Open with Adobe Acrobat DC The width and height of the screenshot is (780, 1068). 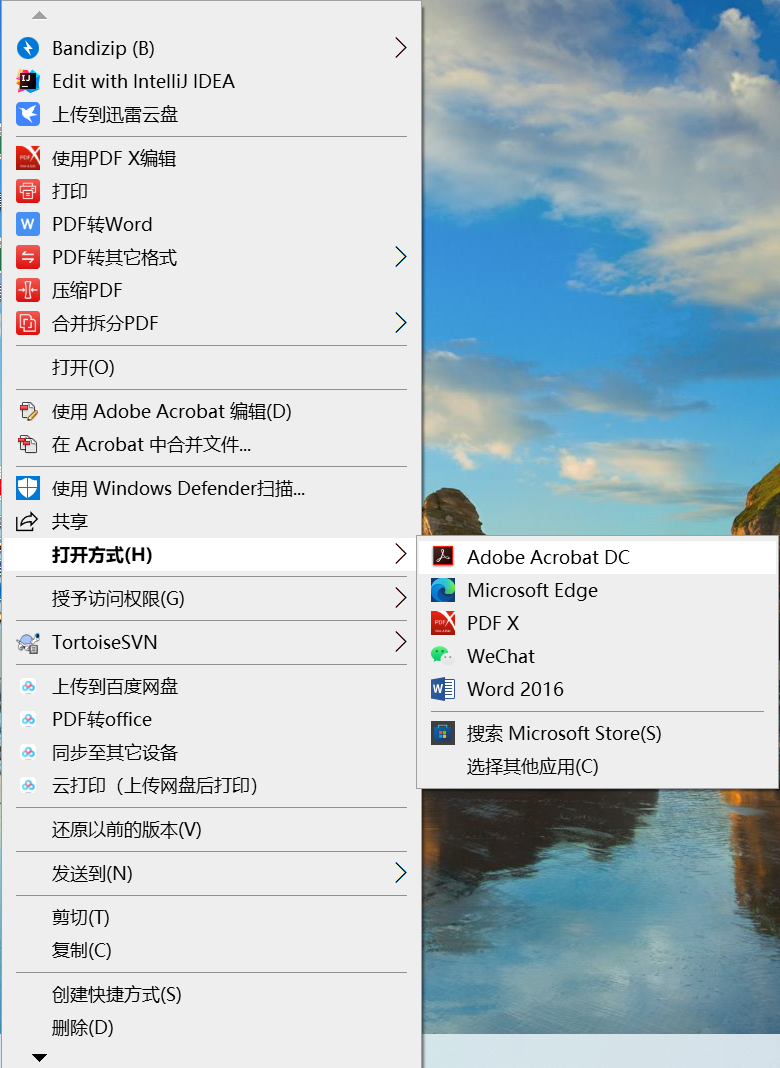tap(597, 556)
